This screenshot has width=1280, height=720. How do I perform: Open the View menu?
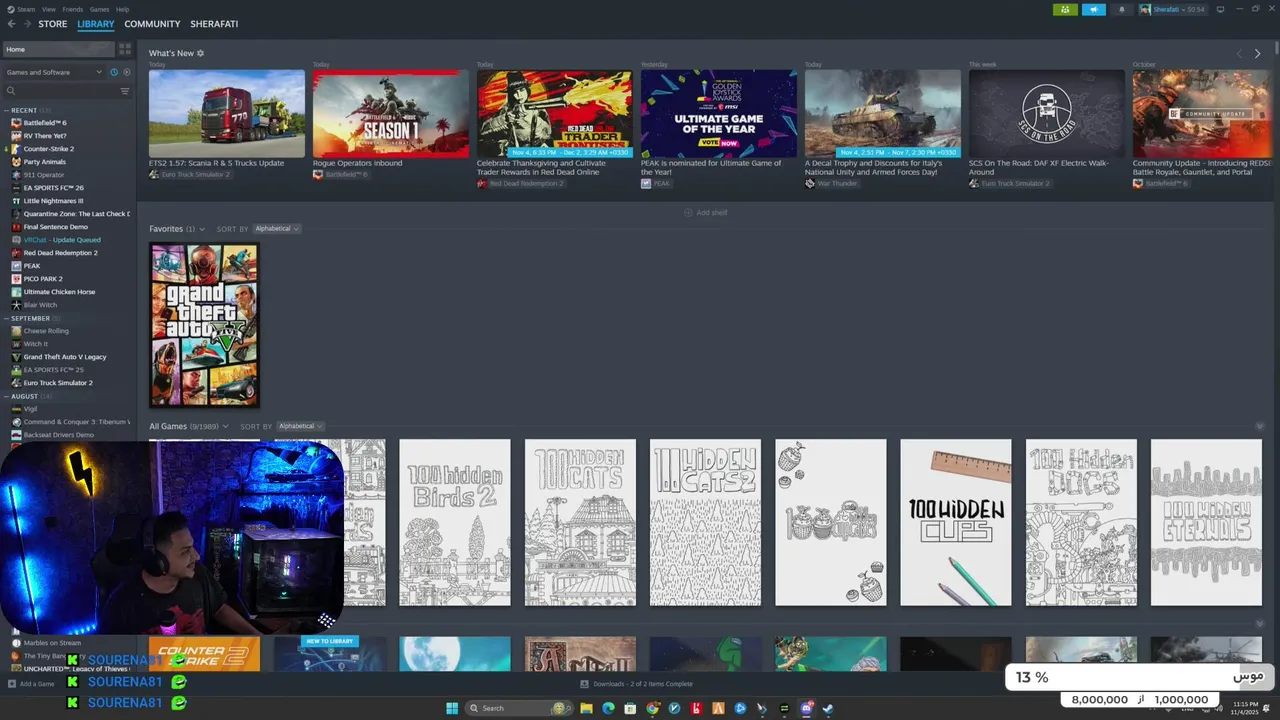pos(49,9)
